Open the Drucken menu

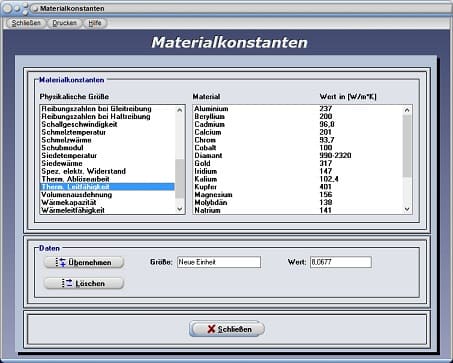point(64,23)
